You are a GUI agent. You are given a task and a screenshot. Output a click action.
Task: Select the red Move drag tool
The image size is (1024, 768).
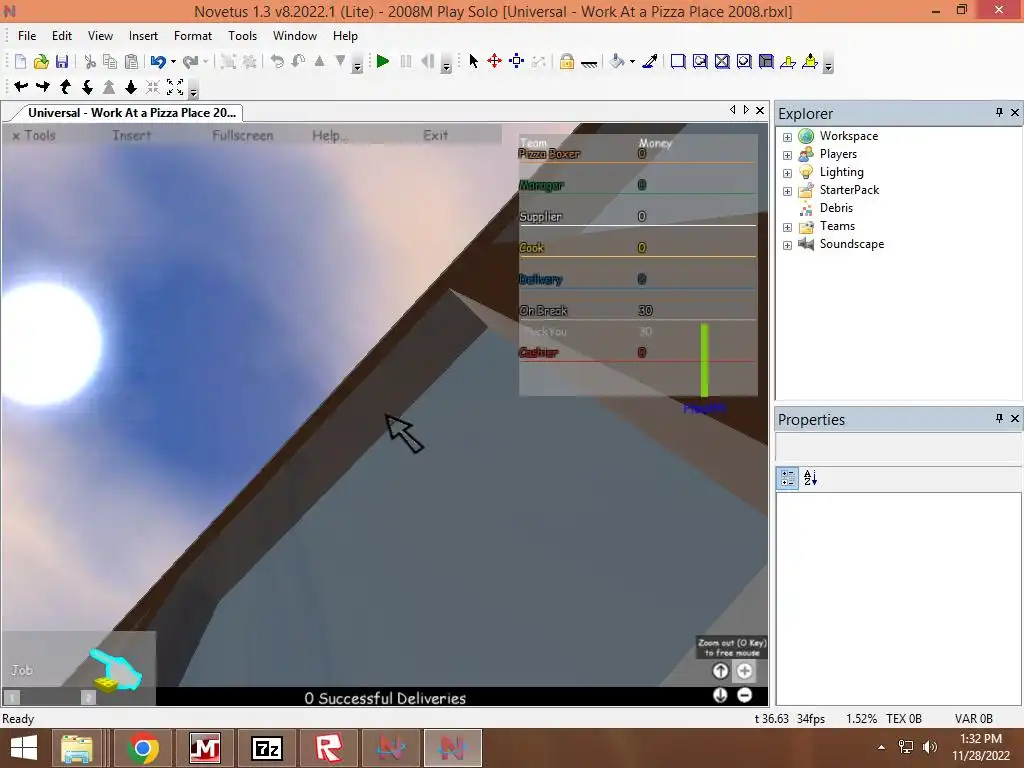pyautogui.click(x=494, y=61)
